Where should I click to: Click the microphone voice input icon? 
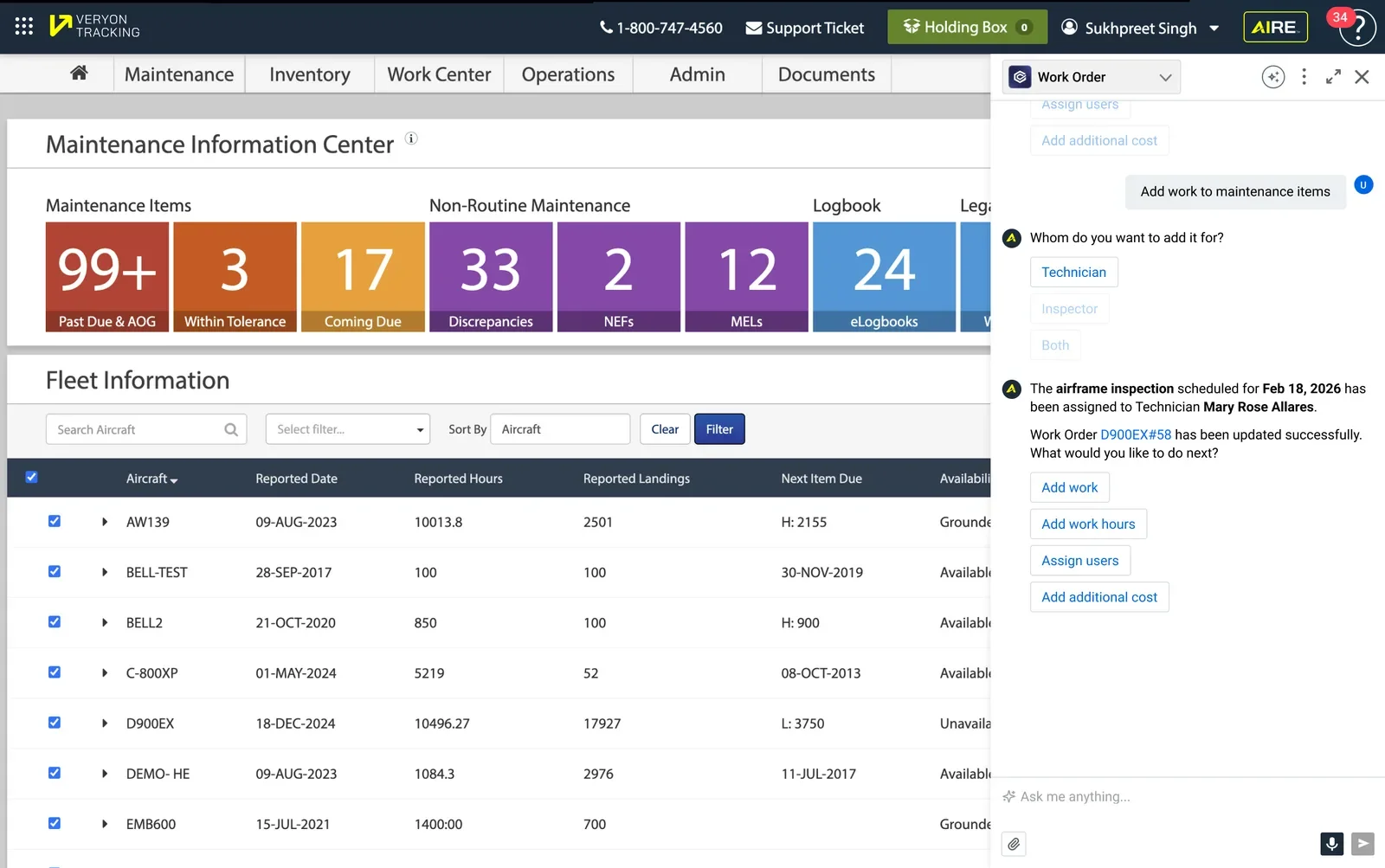click(x=1331, y=843)
